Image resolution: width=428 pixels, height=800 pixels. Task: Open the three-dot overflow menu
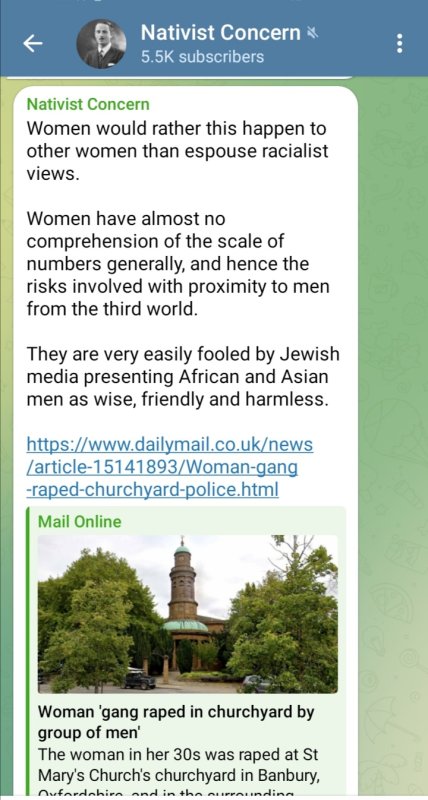point(399,44)
